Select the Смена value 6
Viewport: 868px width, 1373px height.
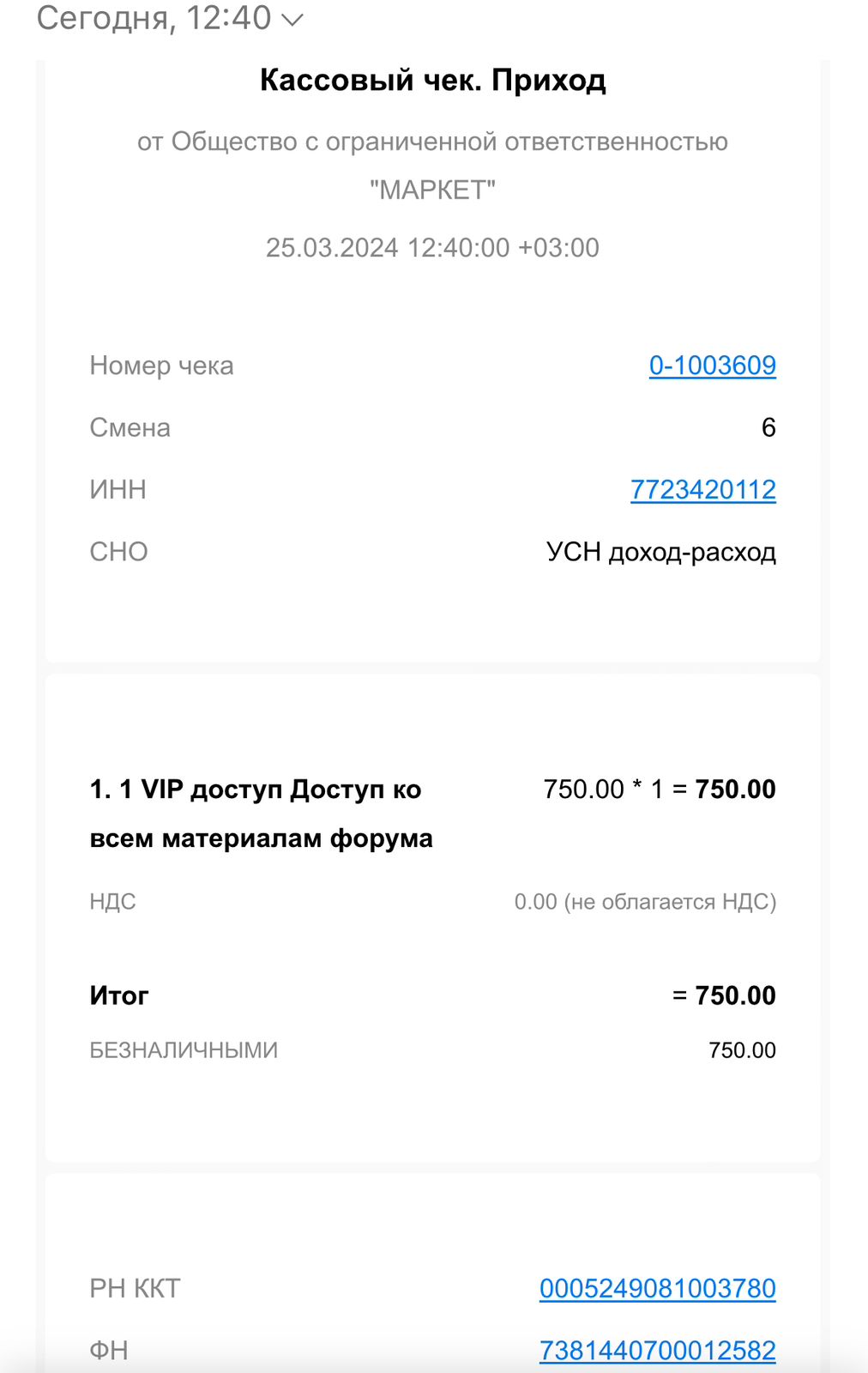click(769, 427)
